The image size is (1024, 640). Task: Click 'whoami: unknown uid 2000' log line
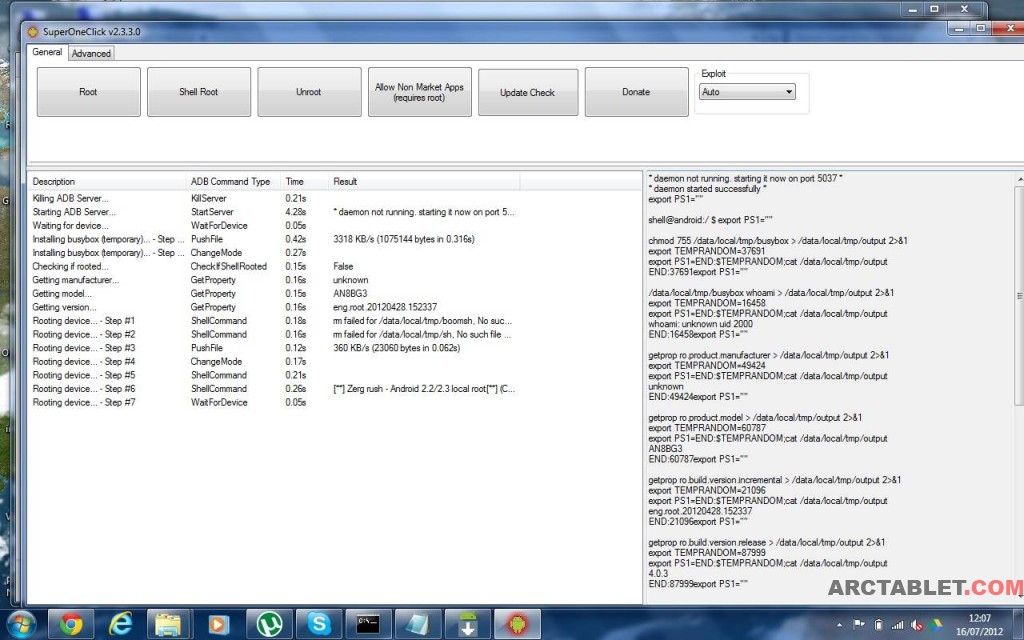pyautogui.click(x=700, y=324)
